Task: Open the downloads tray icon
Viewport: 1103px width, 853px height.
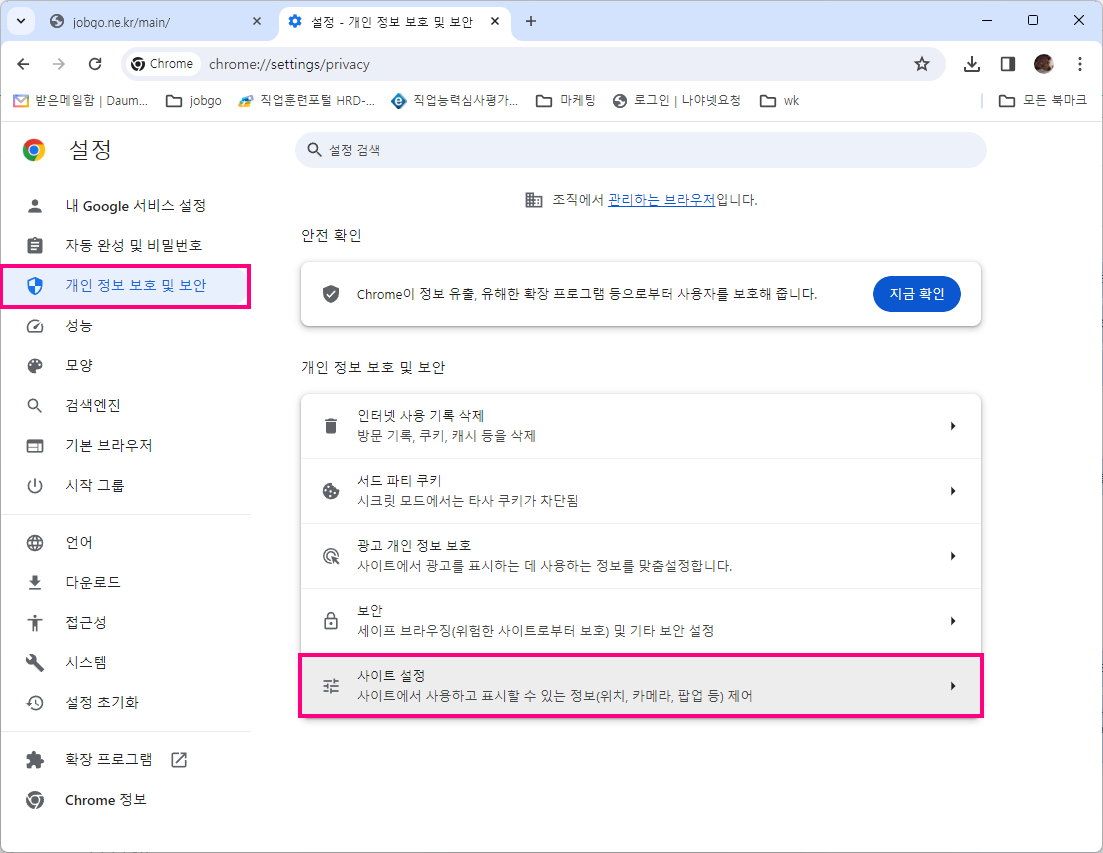Action: [971, 64]
